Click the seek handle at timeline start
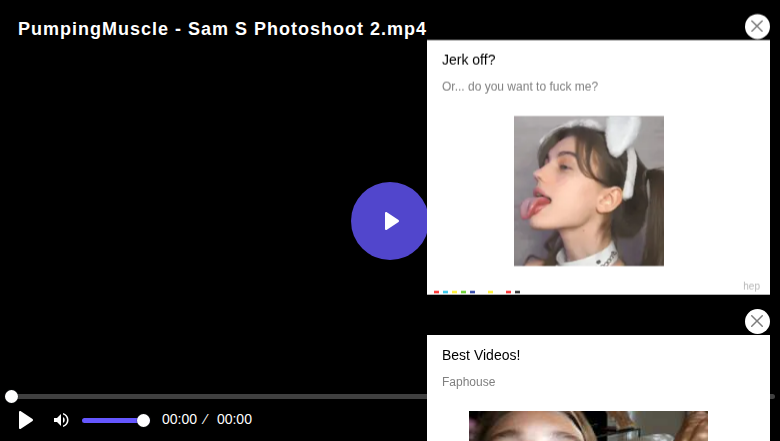This screenshot has height=441, width=780. tap(11, 396)
